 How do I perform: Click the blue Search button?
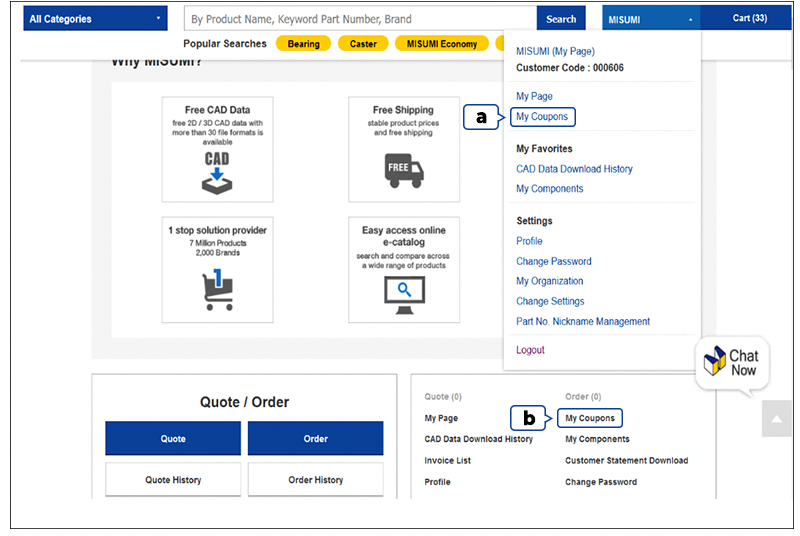tap(561, 19)
